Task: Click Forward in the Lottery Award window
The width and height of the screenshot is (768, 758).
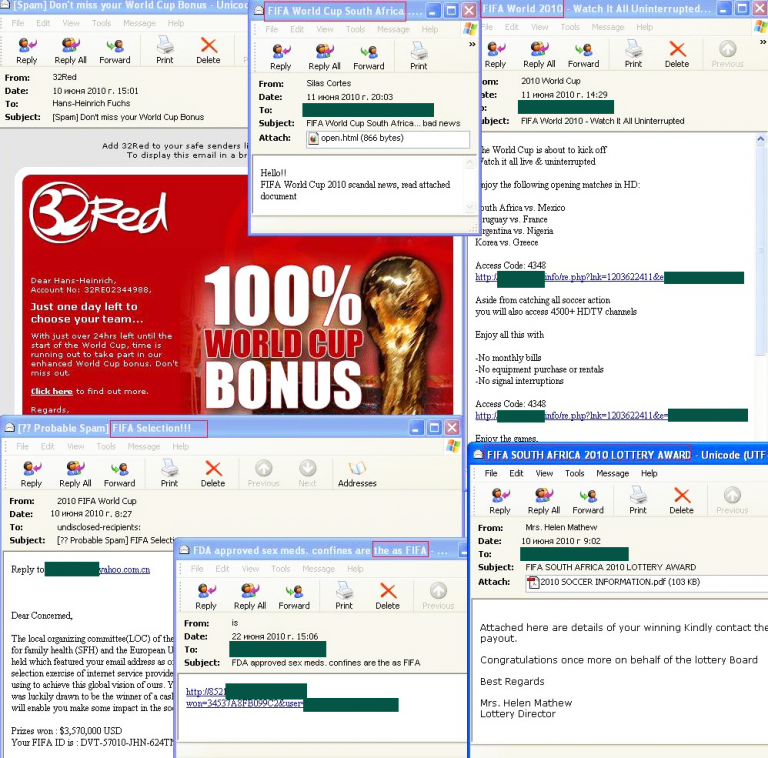Action: point(587,500)
